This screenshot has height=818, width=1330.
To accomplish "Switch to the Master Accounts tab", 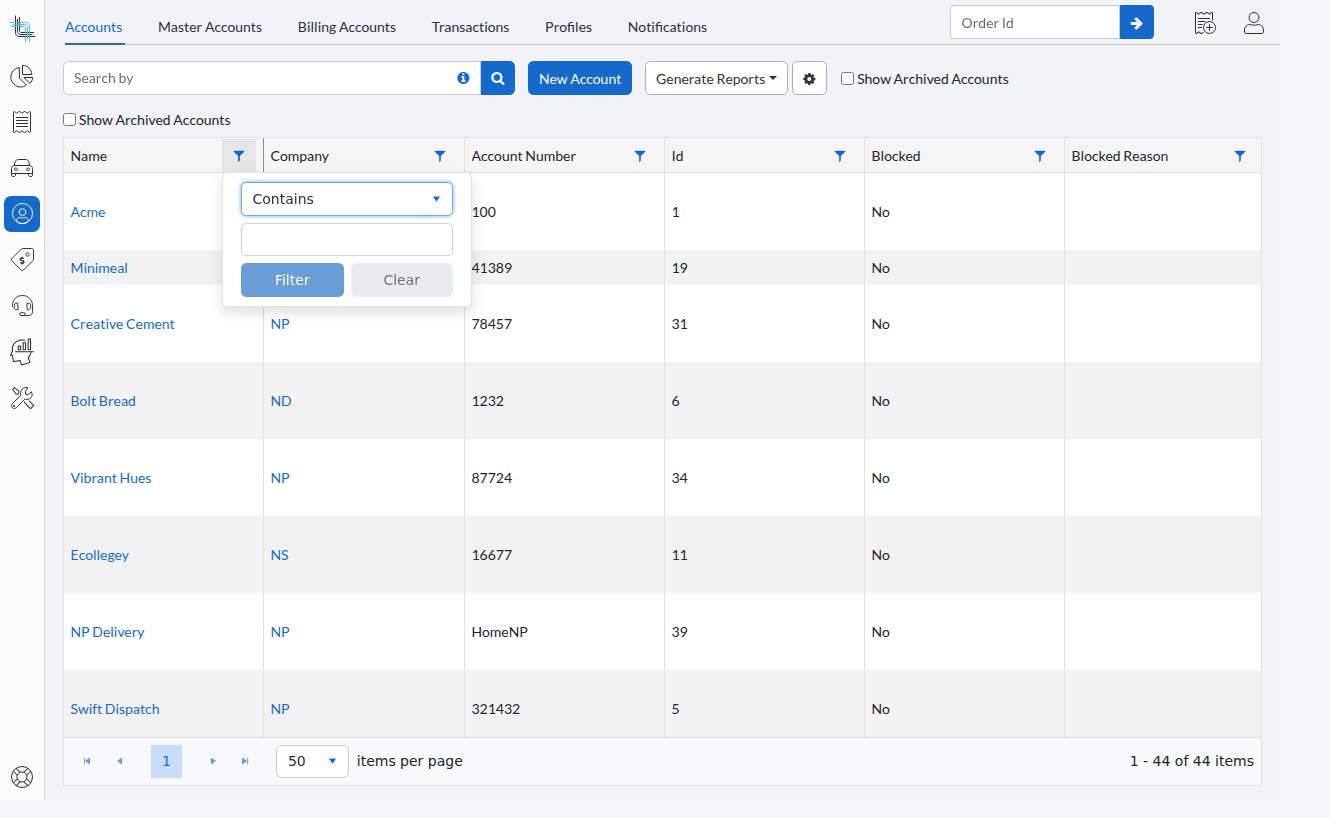I will coord(210,27).
